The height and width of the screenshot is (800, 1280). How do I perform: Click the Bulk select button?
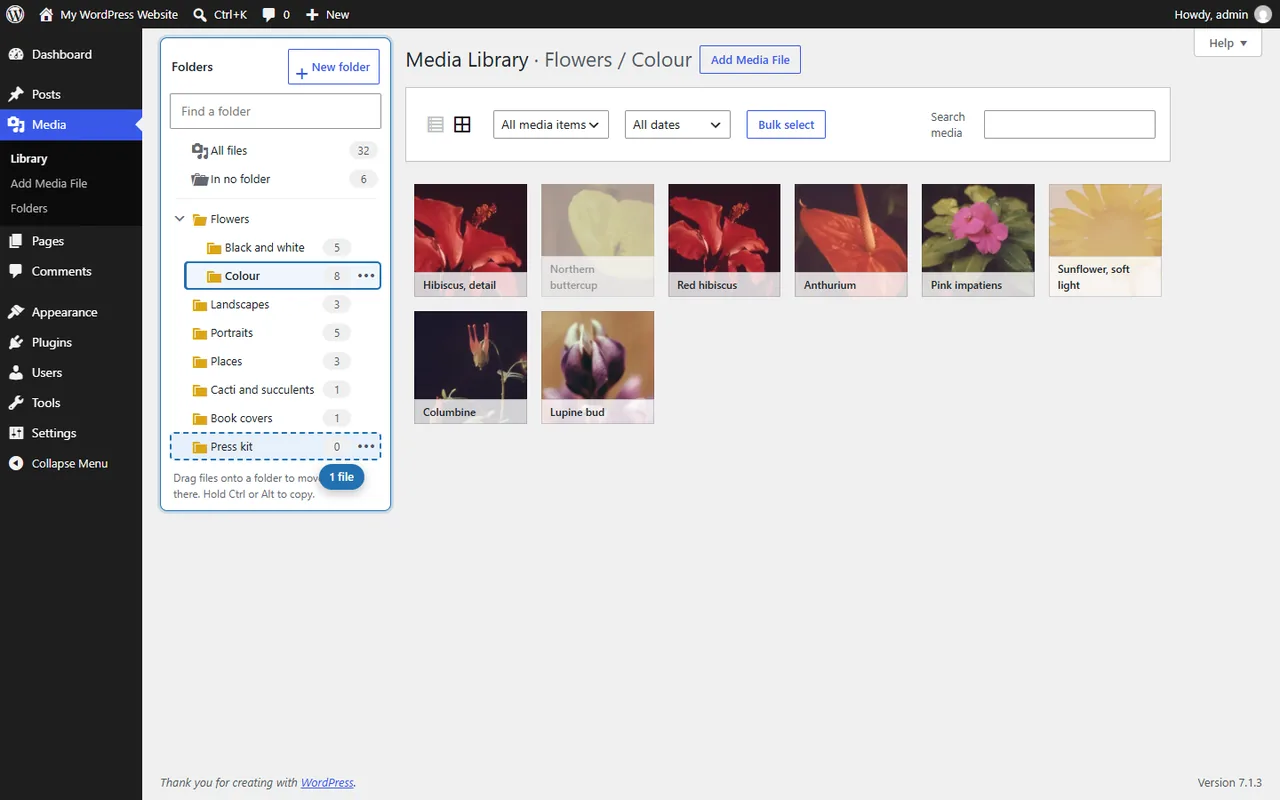(786, 125)
